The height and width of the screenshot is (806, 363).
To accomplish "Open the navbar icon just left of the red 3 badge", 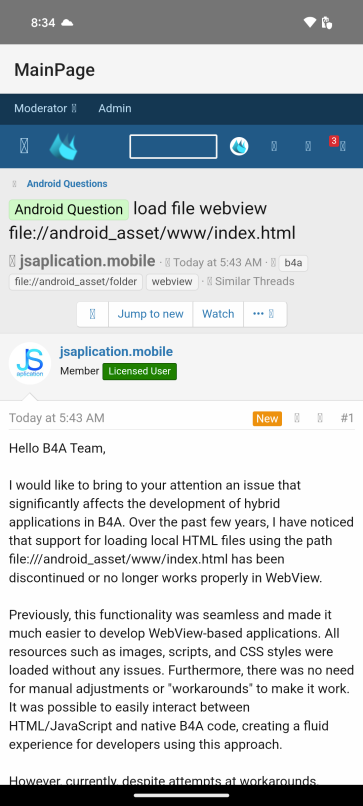I will pyautogui.click(x=308, y=146).
